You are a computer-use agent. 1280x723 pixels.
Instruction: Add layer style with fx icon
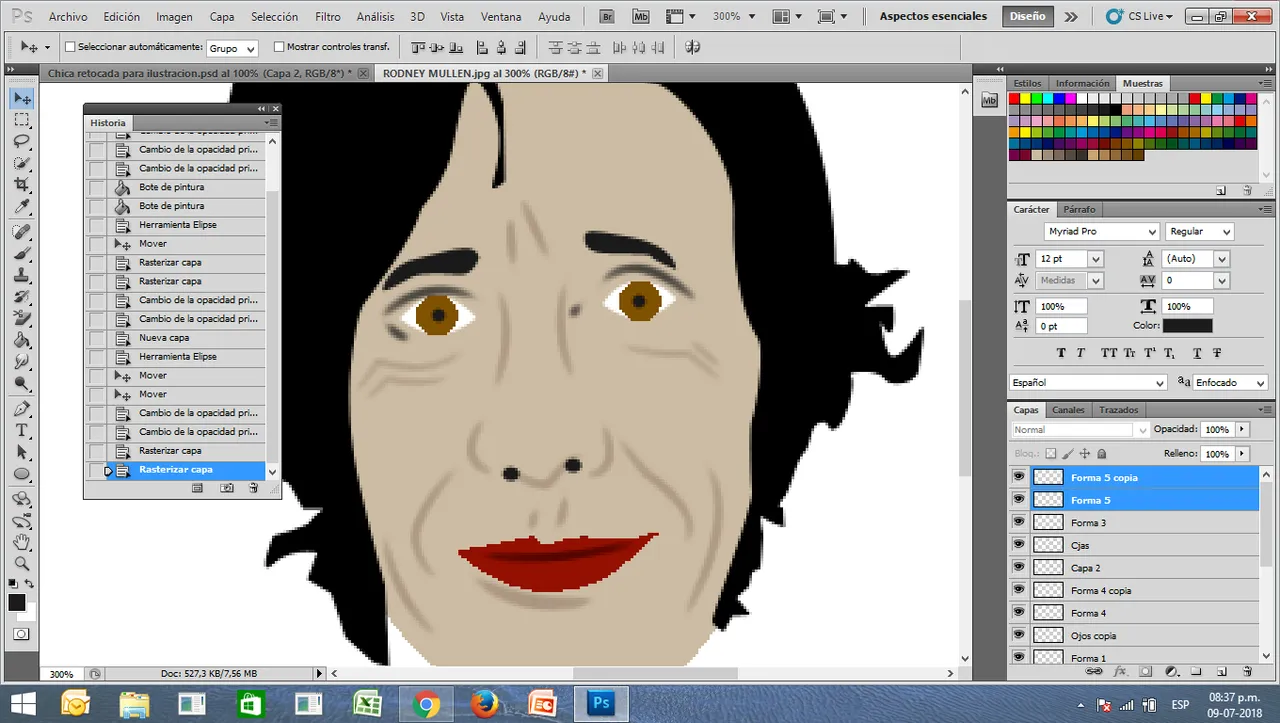point(1120,672)
